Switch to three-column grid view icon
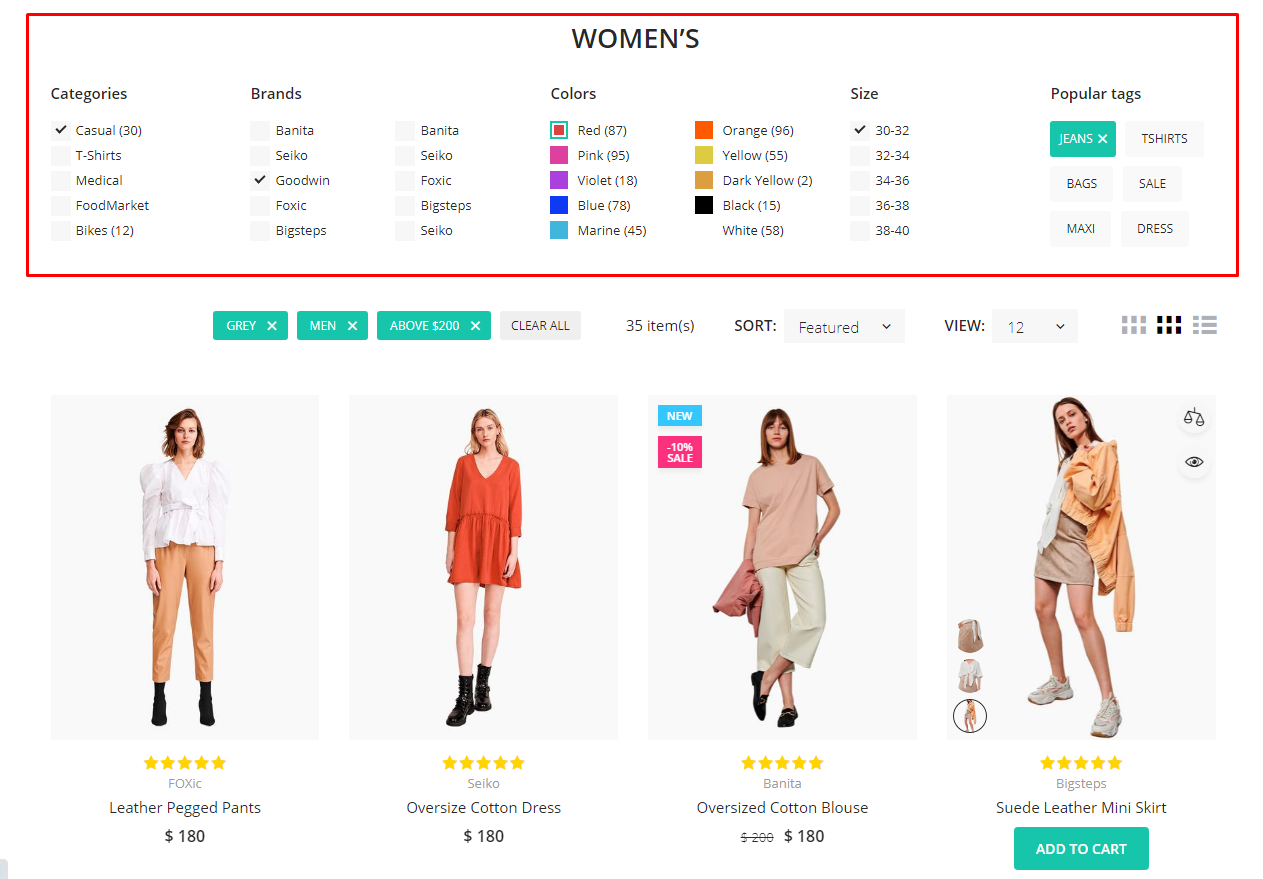This screenshot has height=879, width=1263. (x=1169, y=325)
